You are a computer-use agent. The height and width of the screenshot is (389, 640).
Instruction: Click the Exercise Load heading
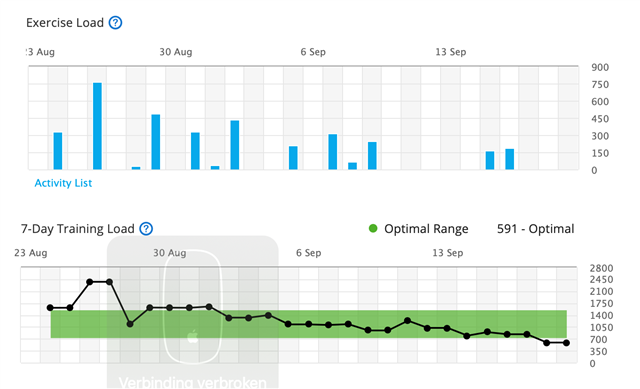(65, 22)
